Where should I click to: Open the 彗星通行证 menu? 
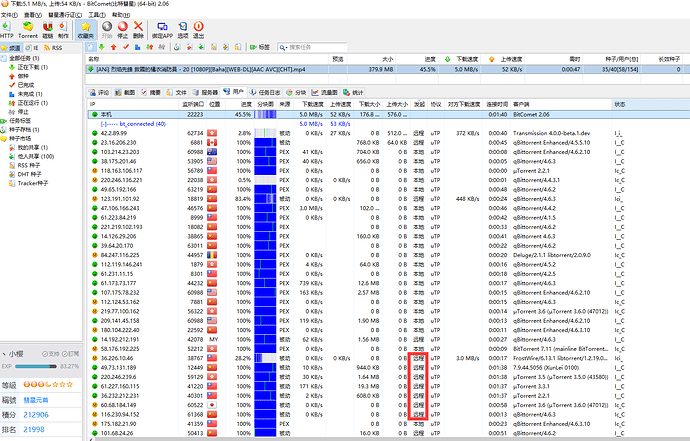(65, 15)
